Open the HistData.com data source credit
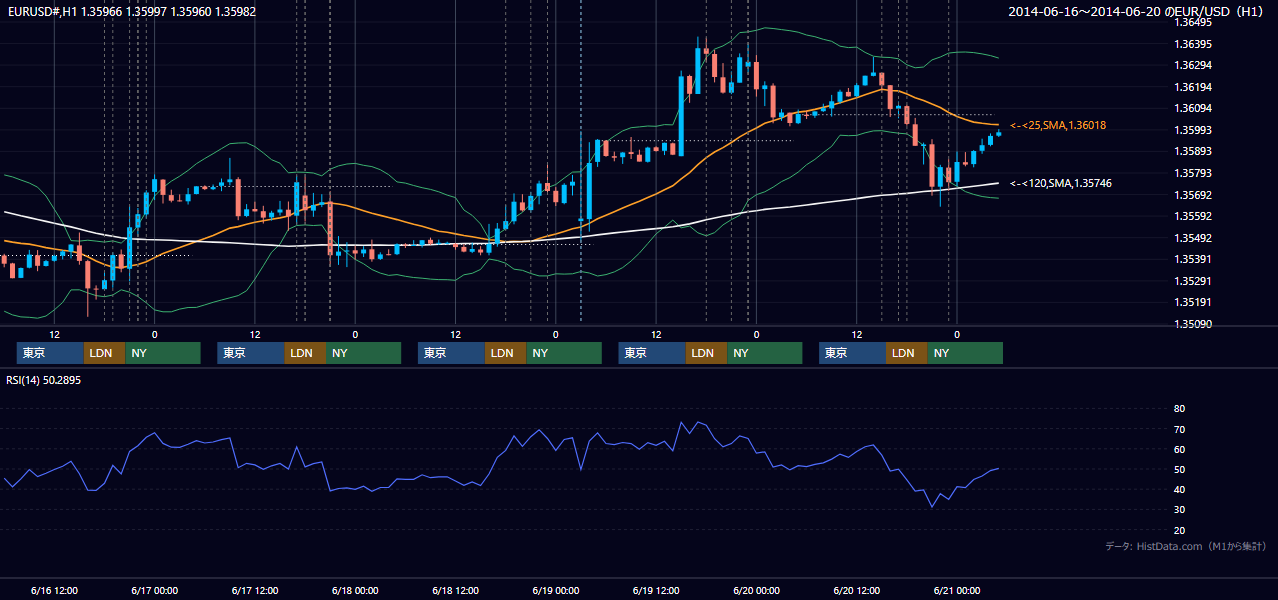The image size is (1278, 600). coord(1186,546)
